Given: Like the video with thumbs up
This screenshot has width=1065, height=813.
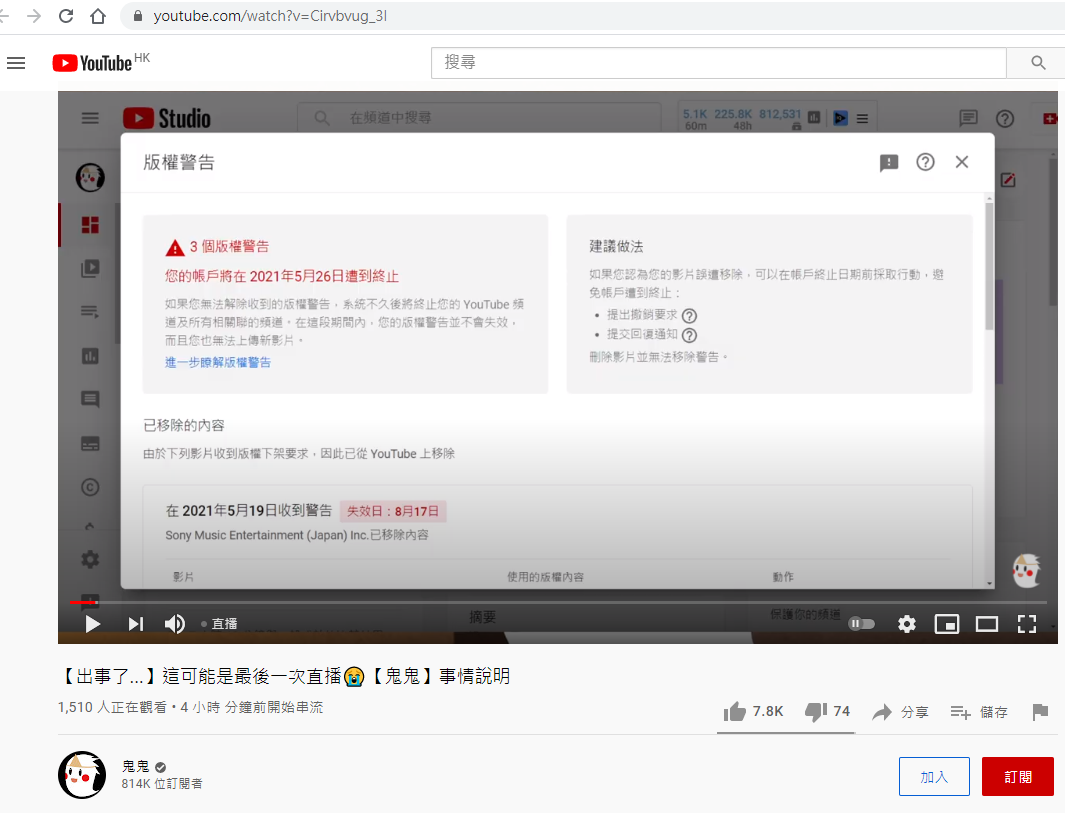Looking at the screenshot, I should tap(736, 711).
